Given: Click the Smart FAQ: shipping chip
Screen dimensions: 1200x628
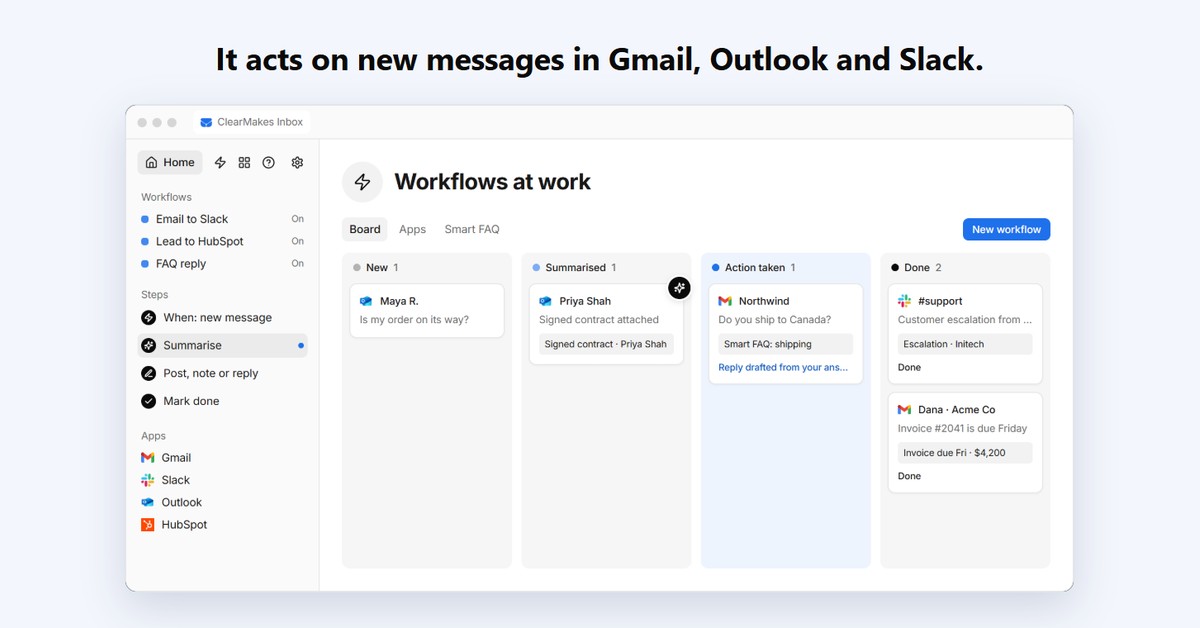Looking at the screenshot, I should (x=785, y=344).
